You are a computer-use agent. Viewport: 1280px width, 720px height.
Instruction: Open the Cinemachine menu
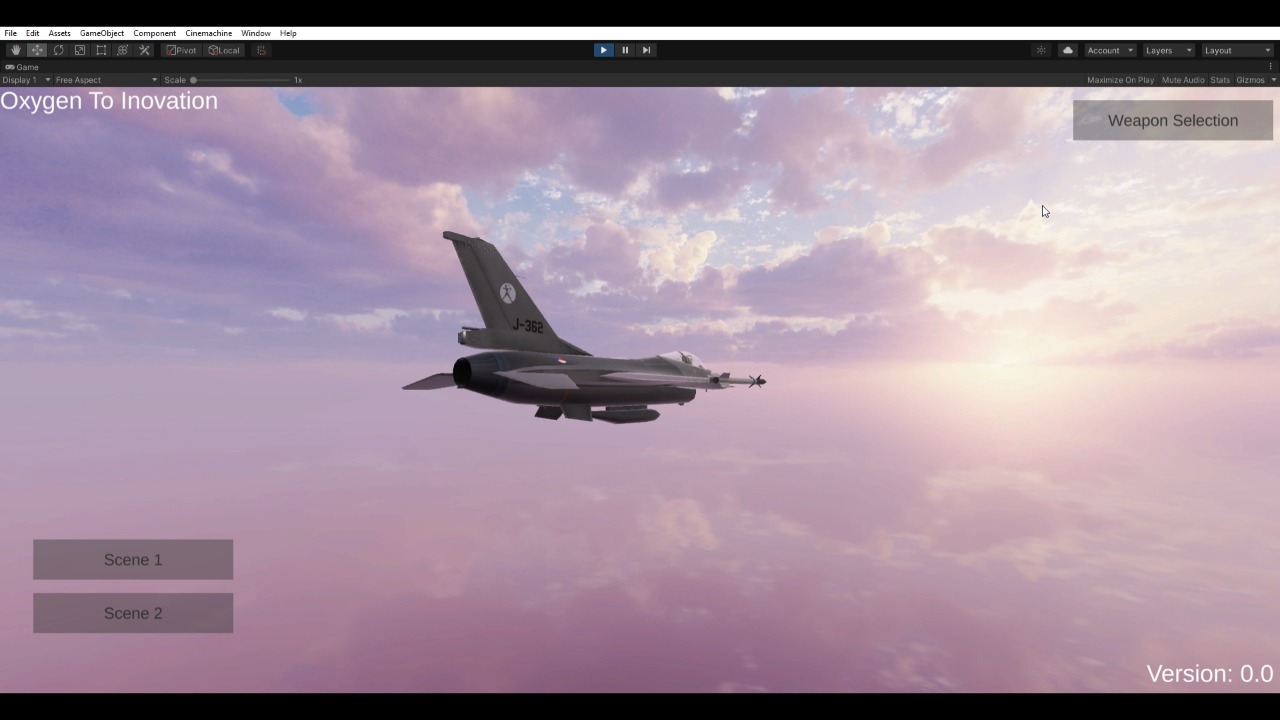(208, 33)
